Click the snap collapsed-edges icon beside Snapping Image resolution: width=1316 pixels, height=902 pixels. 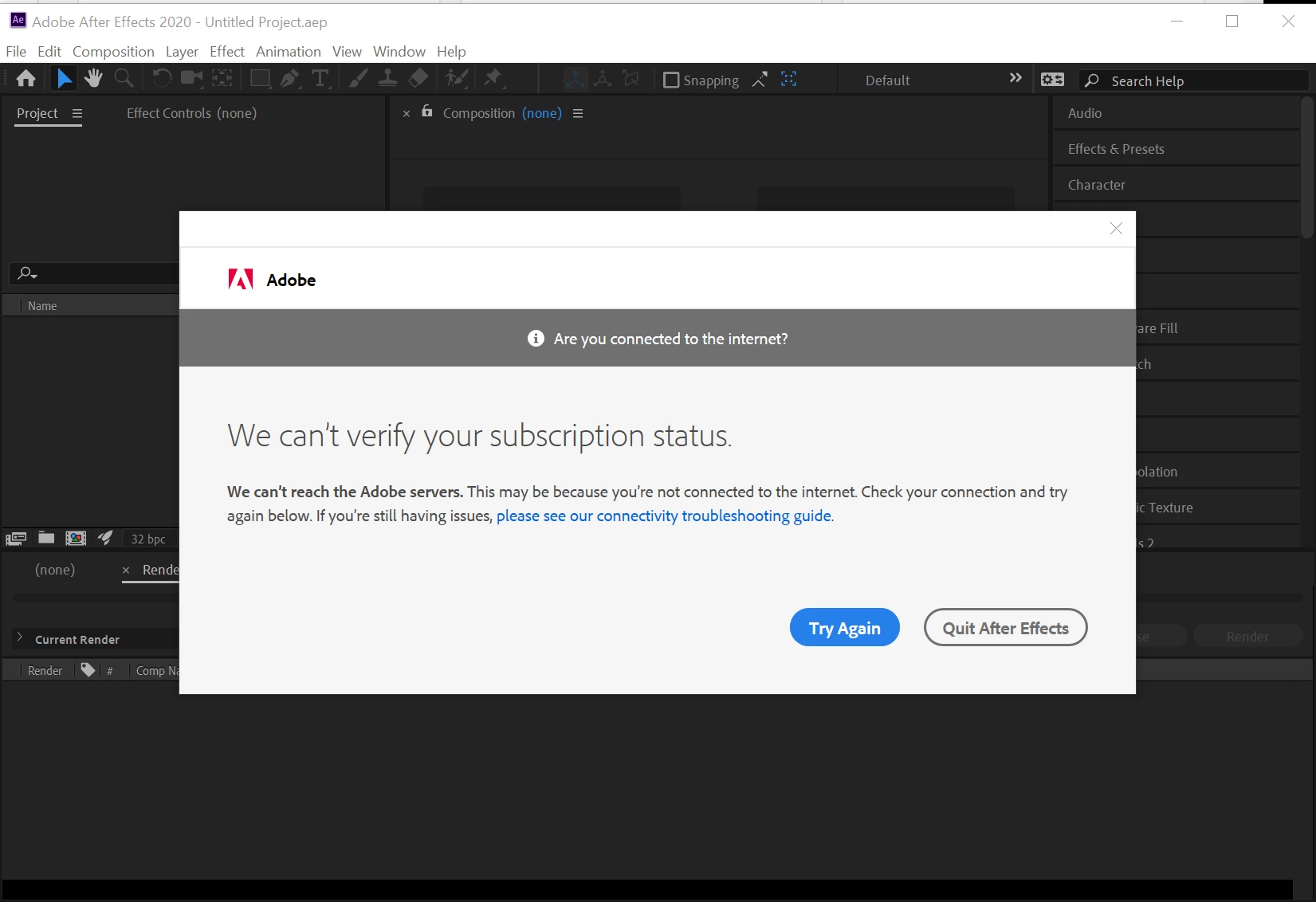point(760,80)
